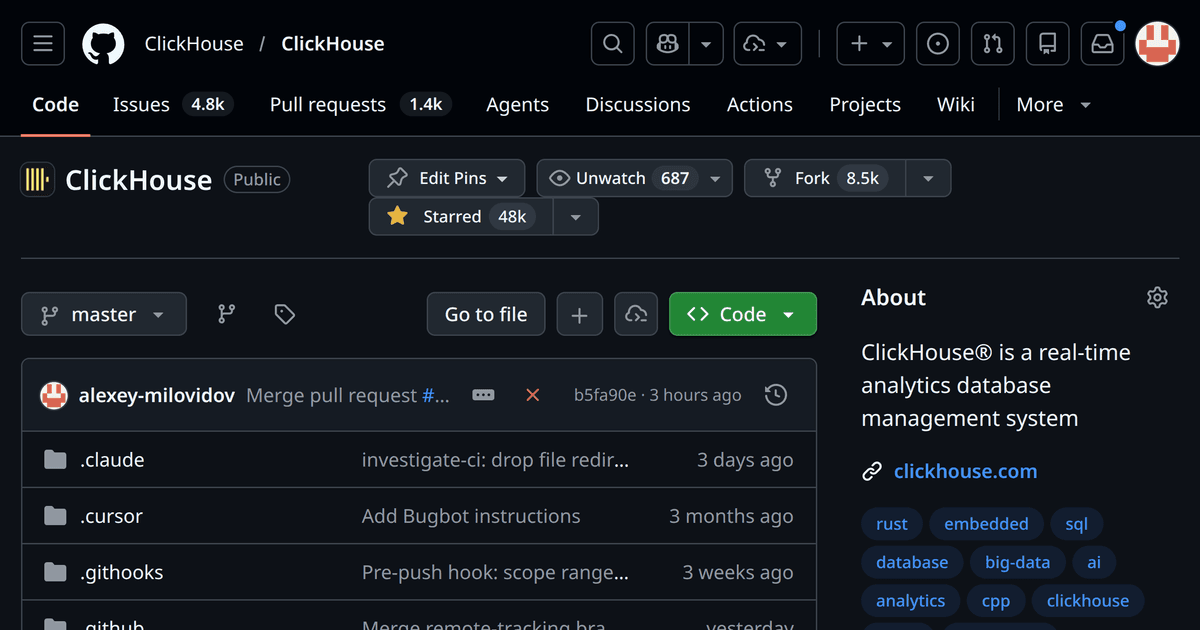This screenshot has height=630, width=1200.
Task: Switch to the Wiki tab
Action: (x=956, y=104)
